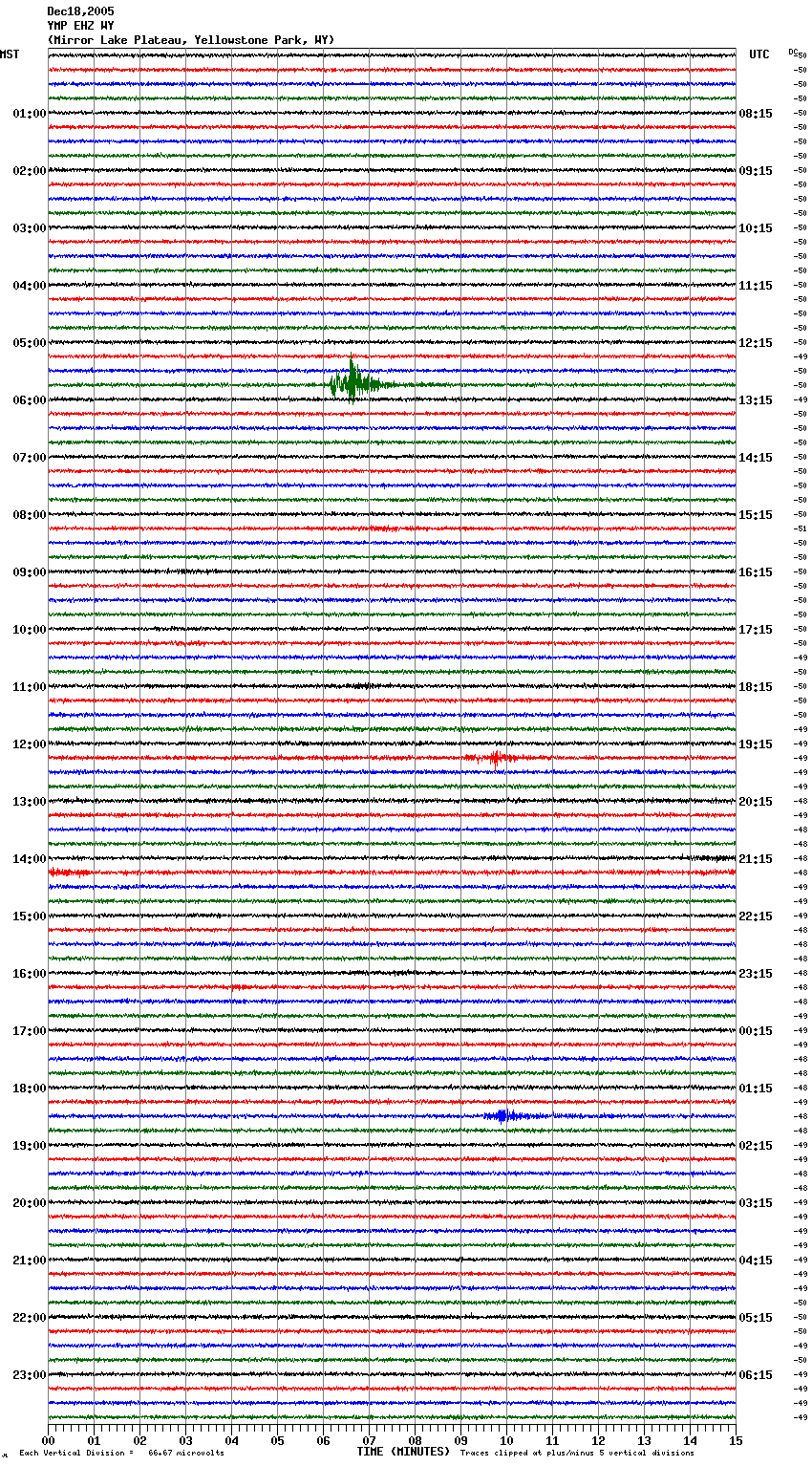The height and width of the screenshot is (1466, 812).
Task: Click the 07 minute axis tick label
Action: tap(369, 1440)
